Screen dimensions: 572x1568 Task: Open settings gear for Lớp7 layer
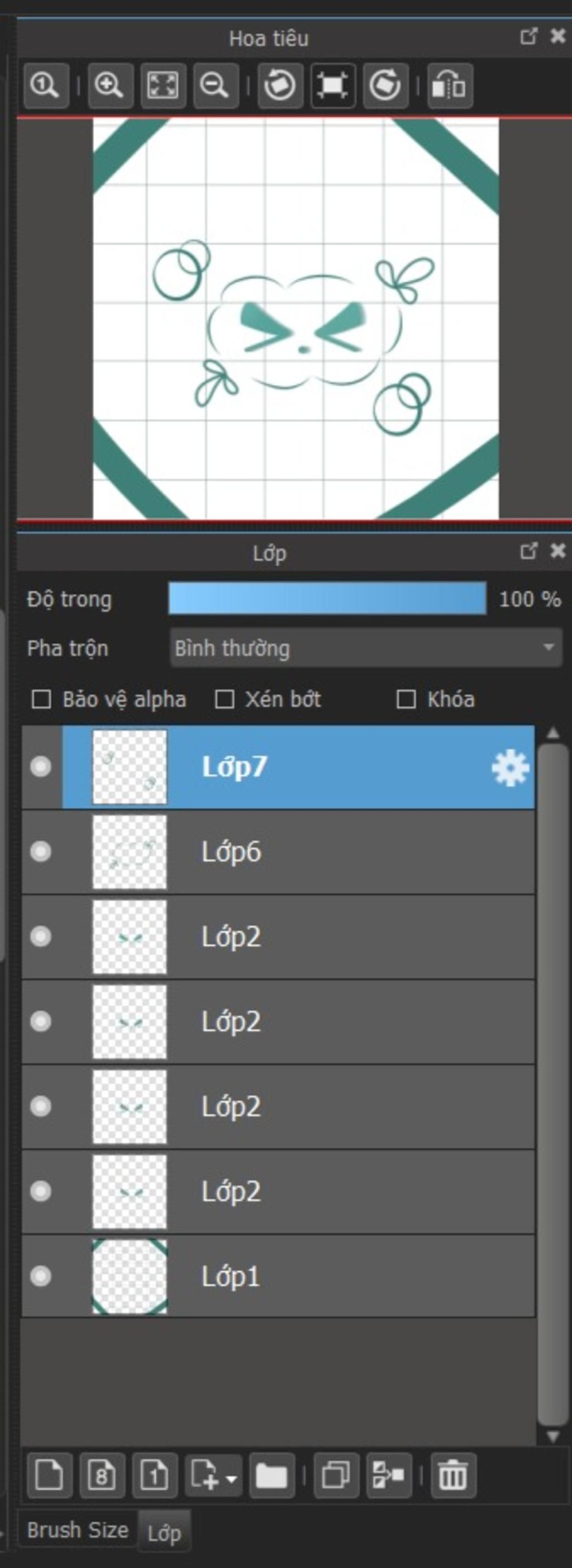510,768
